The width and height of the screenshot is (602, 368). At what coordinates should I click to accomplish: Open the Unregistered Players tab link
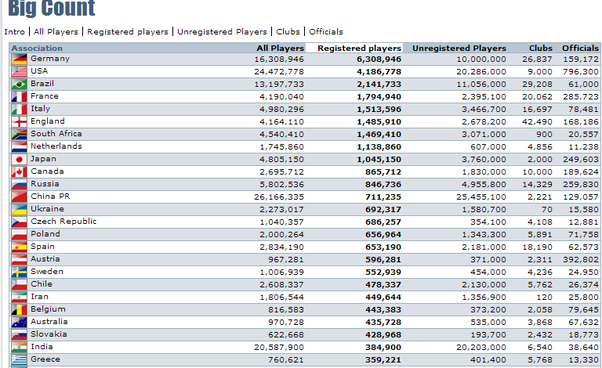pos(222,32)
